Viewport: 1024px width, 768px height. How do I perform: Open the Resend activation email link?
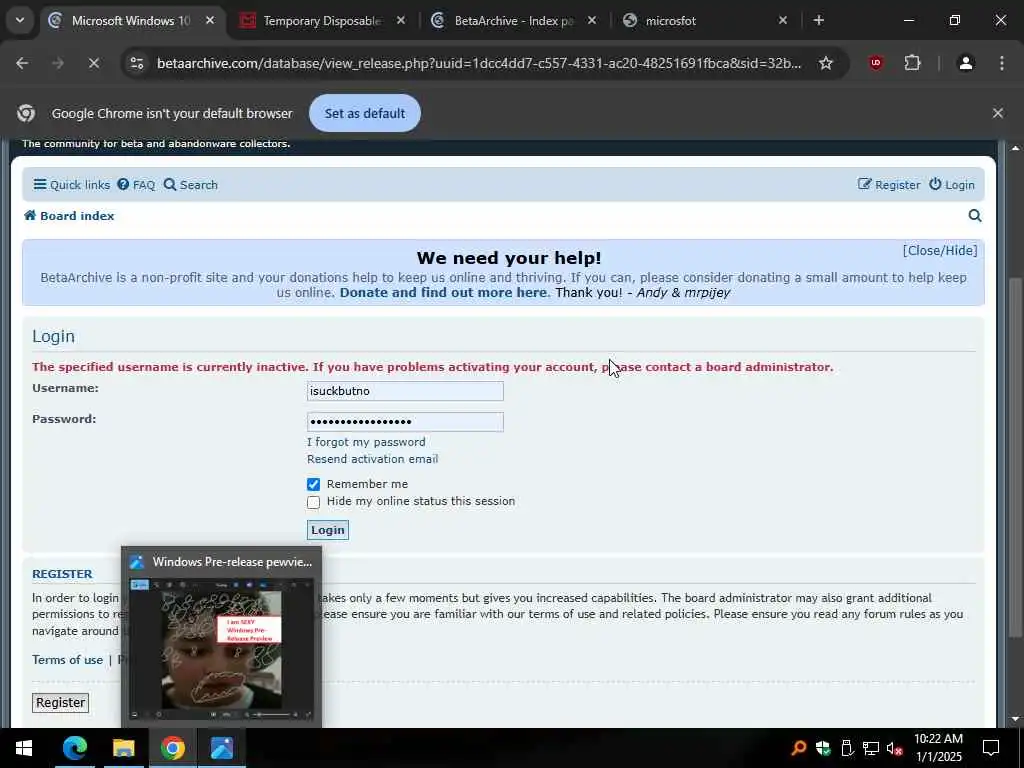click(x=372, y=459)
